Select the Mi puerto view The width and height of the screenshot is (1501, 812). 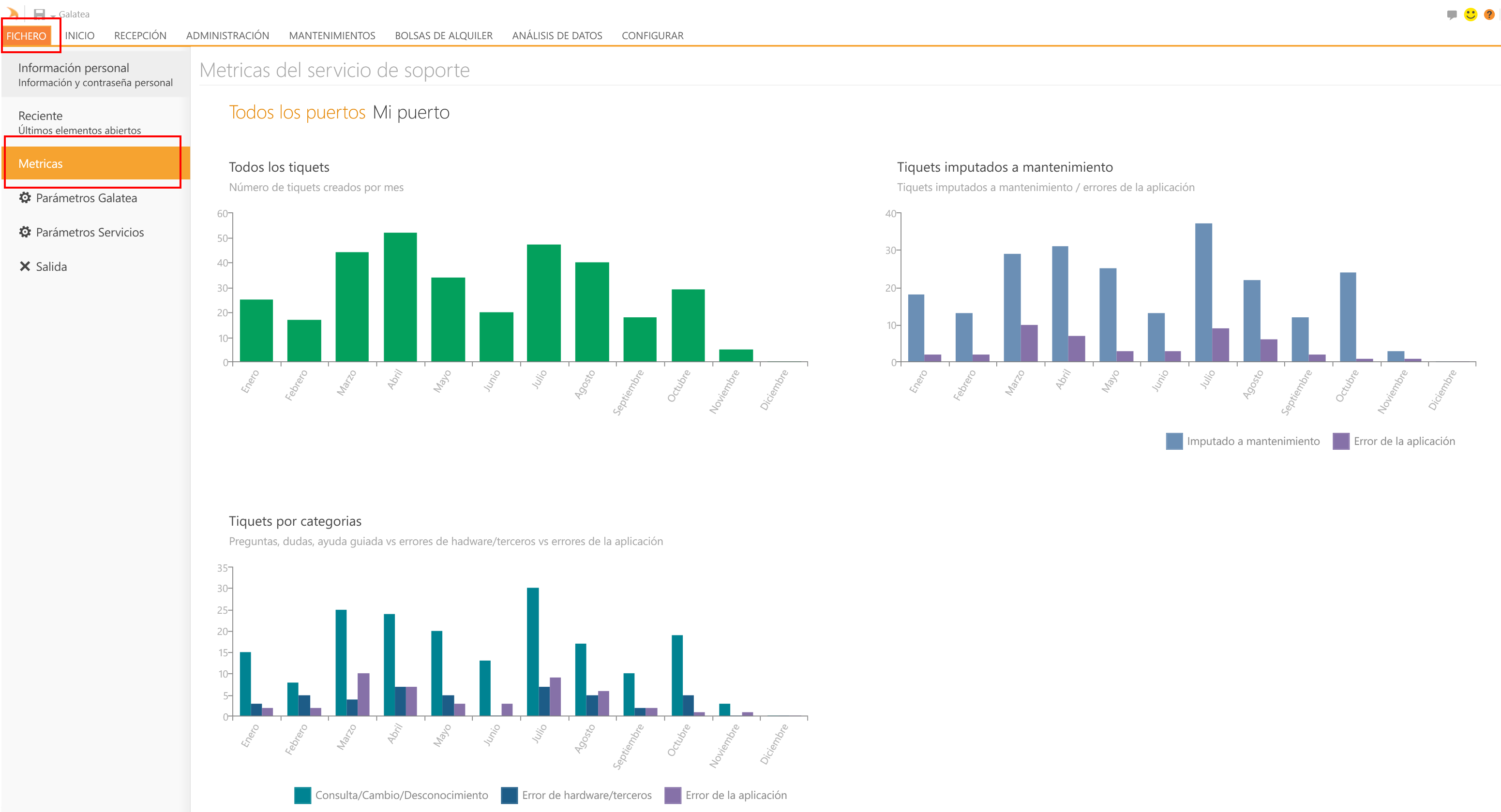point(411,112)
